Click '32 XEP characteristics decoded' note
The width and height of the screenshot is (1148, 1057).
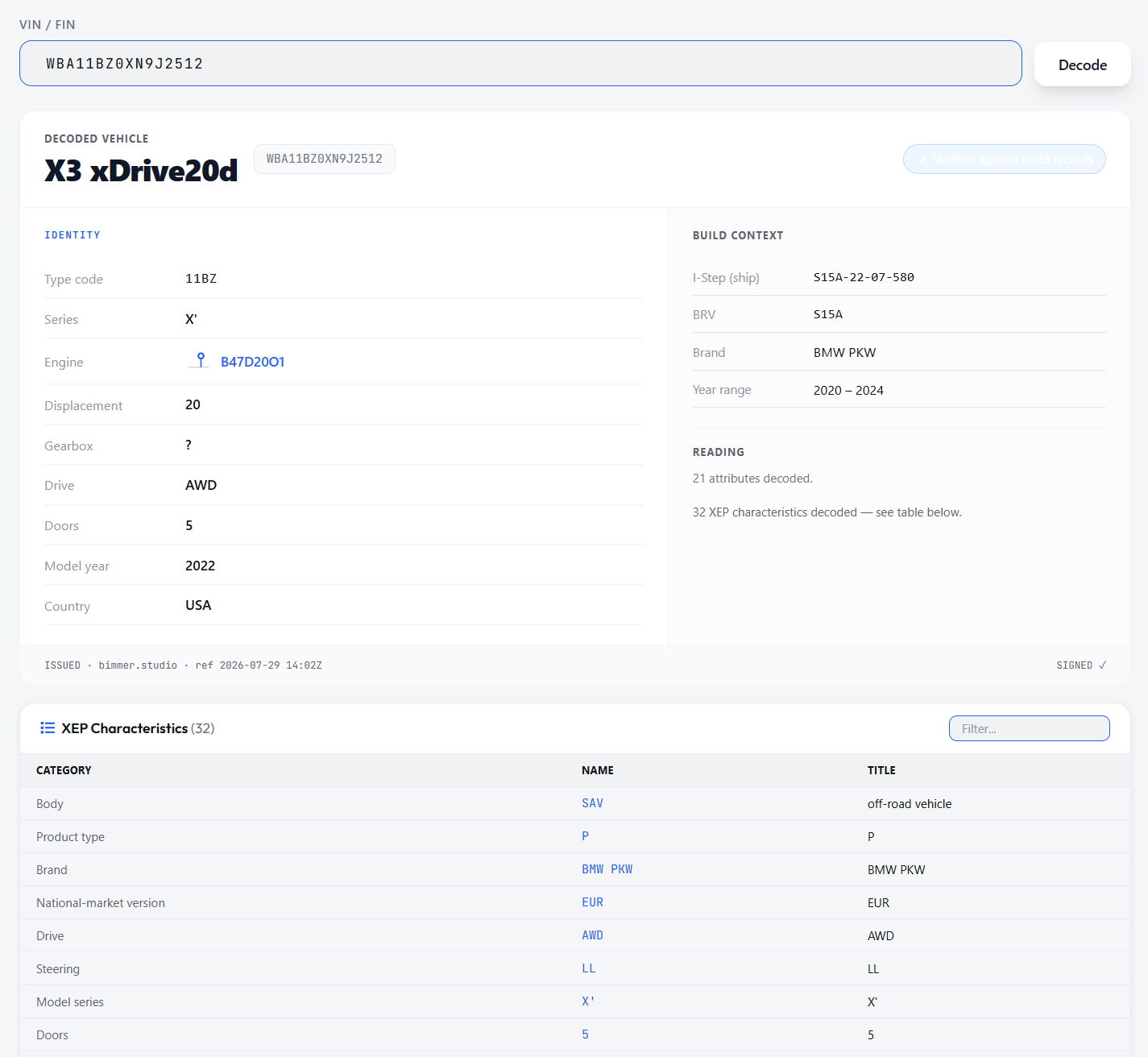coord(827,512)
